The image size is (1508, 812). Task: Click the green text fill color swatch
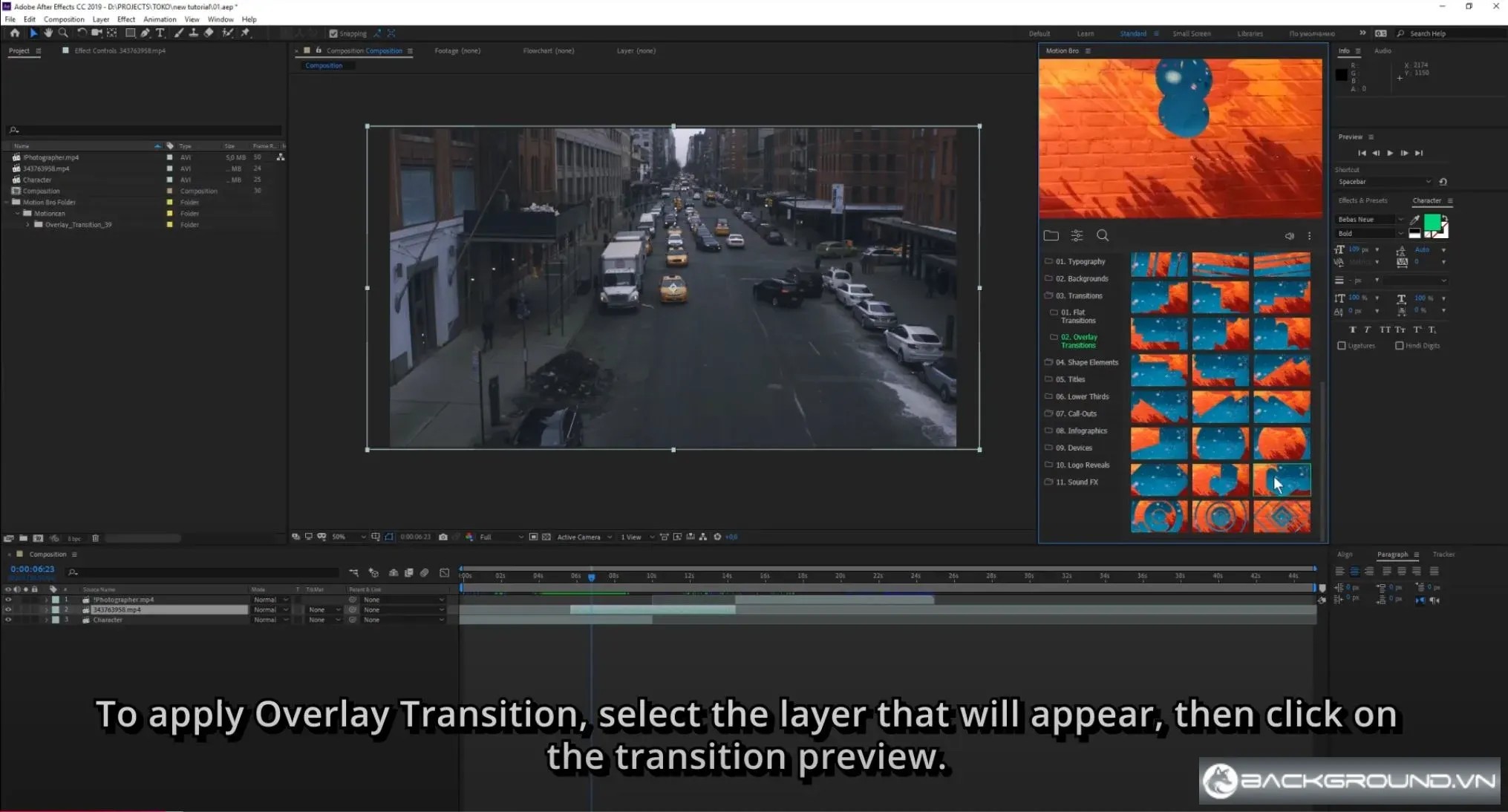tap(1432, 222)
